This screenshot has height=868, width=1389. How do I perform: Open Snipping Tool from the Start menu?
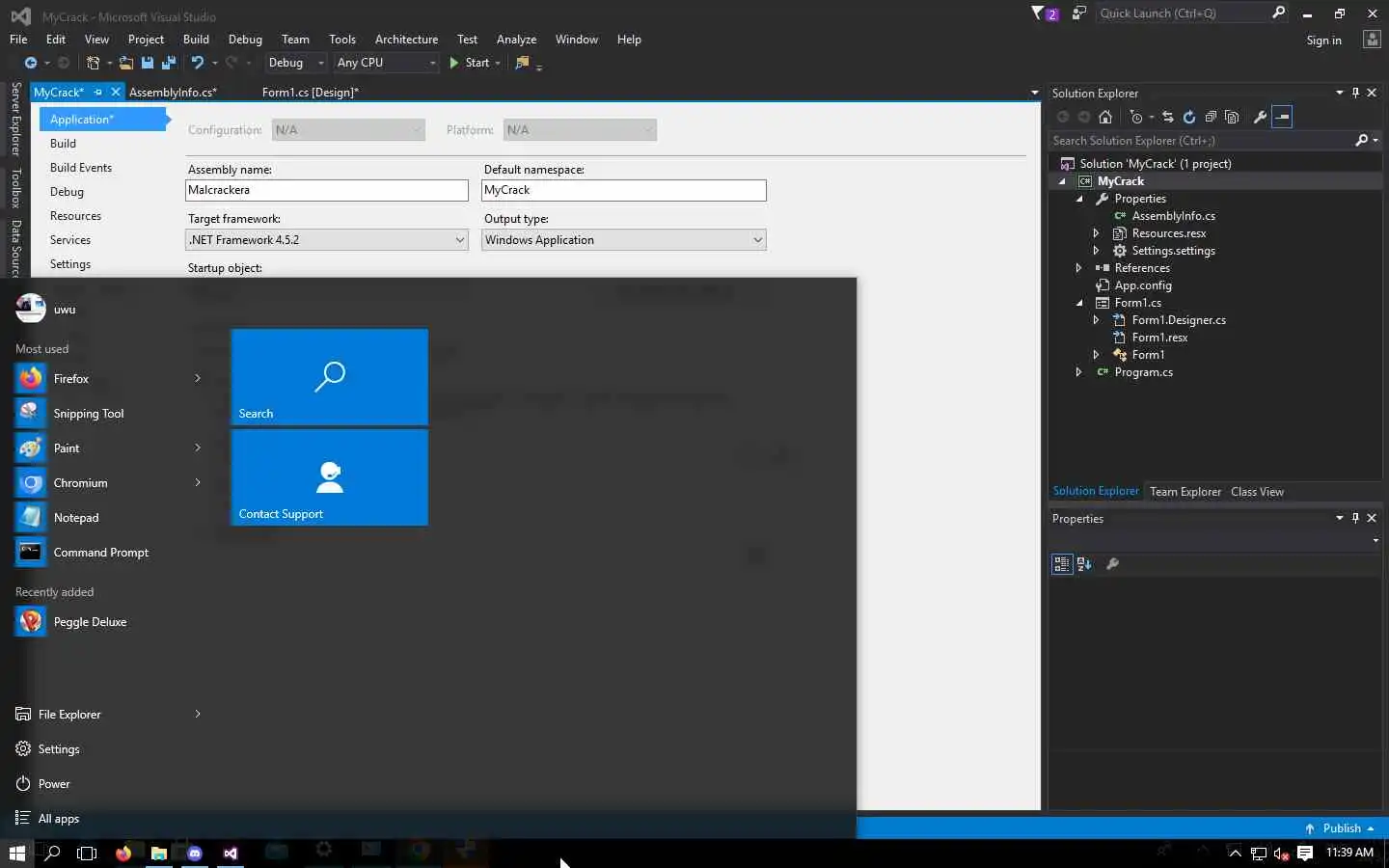click(89, 414)
